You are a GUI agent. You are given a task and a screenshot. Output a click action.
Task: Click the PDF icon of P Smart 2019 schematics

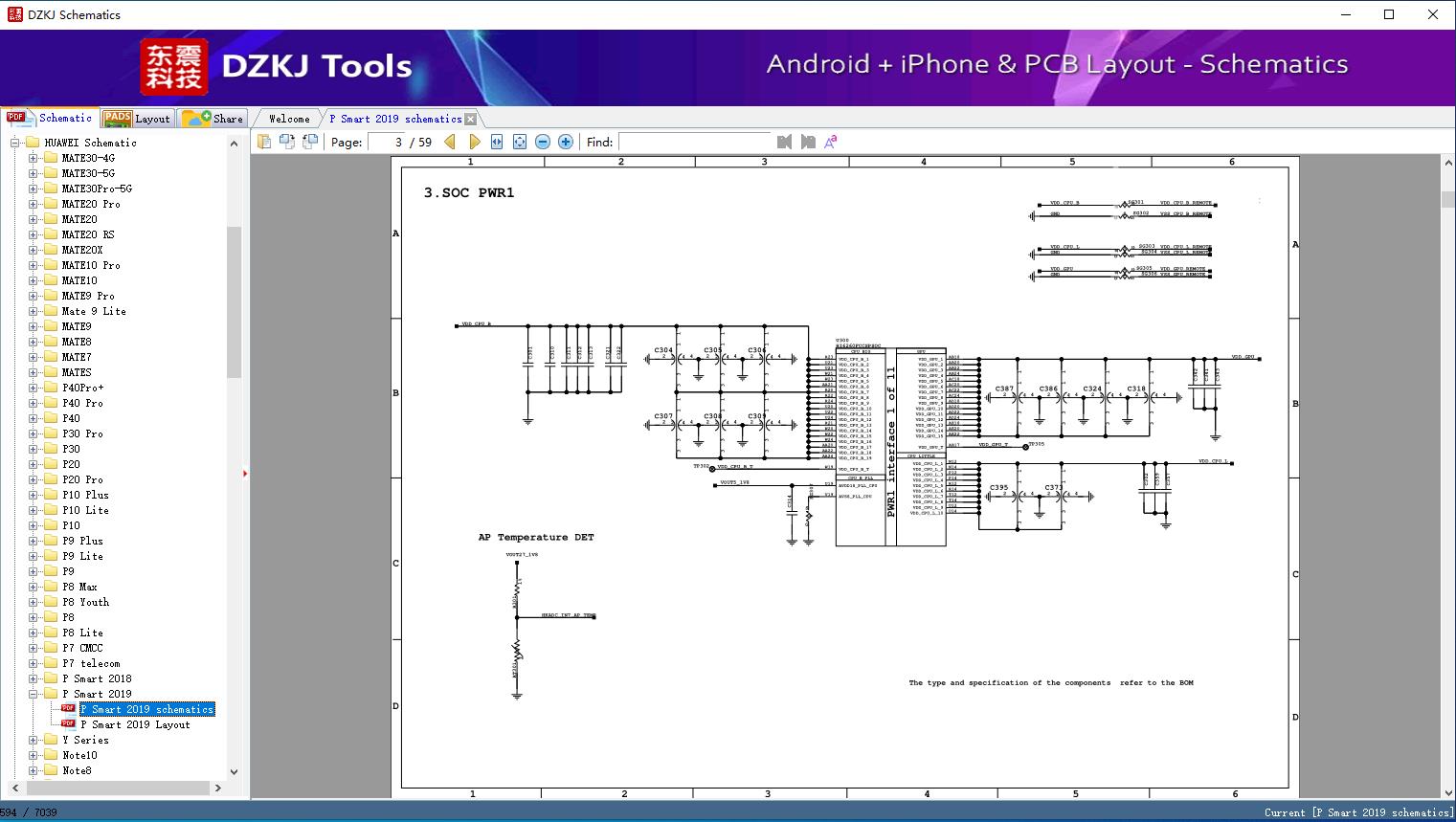[x=68, y=709]
